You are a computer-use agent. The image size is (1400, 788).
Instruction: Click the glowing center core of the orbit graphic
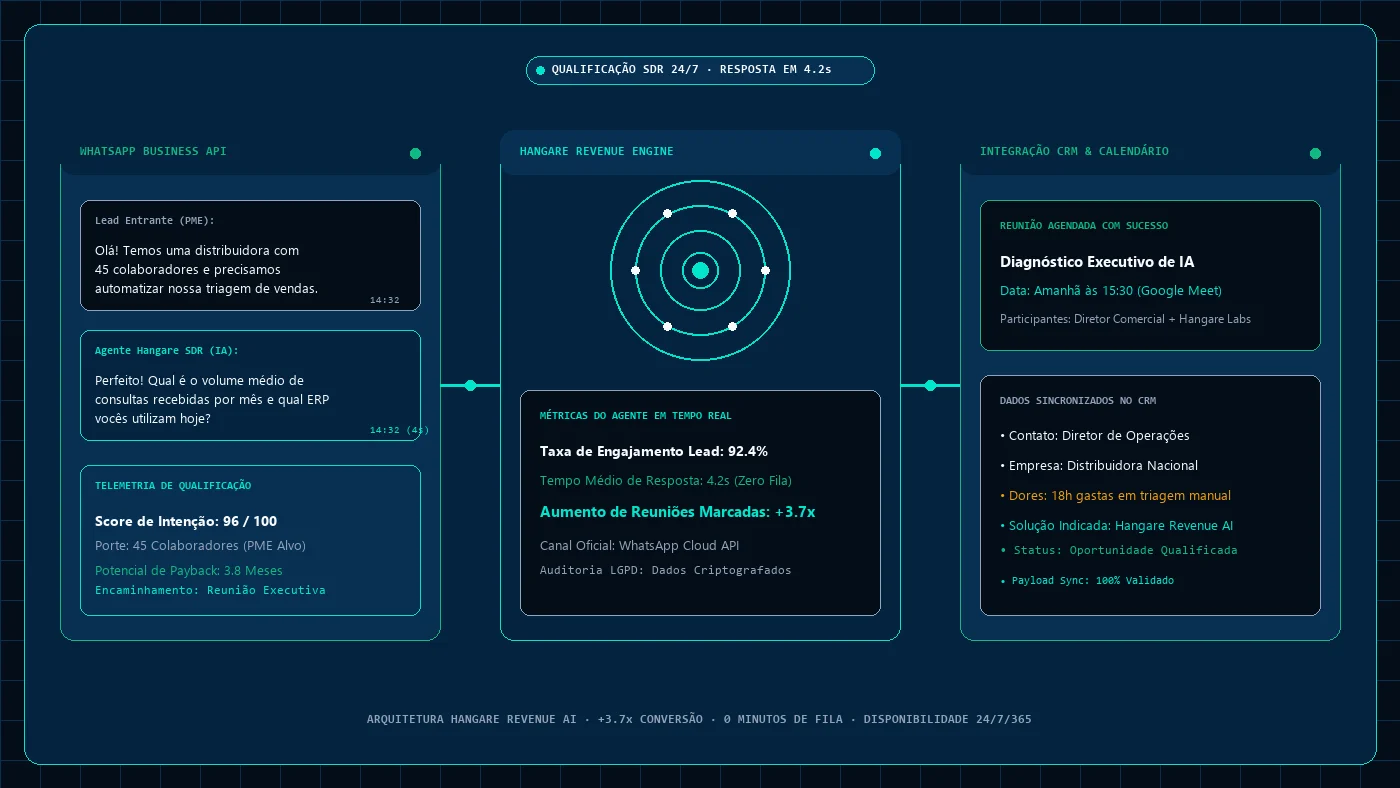[x=700, y=270]
